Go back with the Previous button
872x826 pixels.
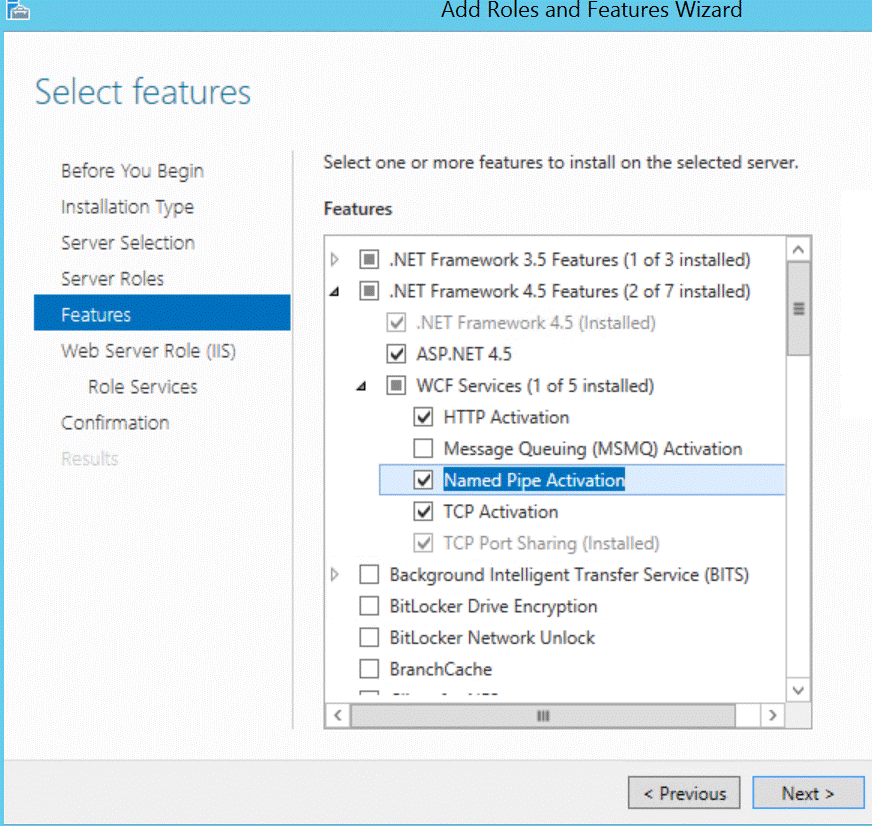pyautogui.click(x=684, y=793)
